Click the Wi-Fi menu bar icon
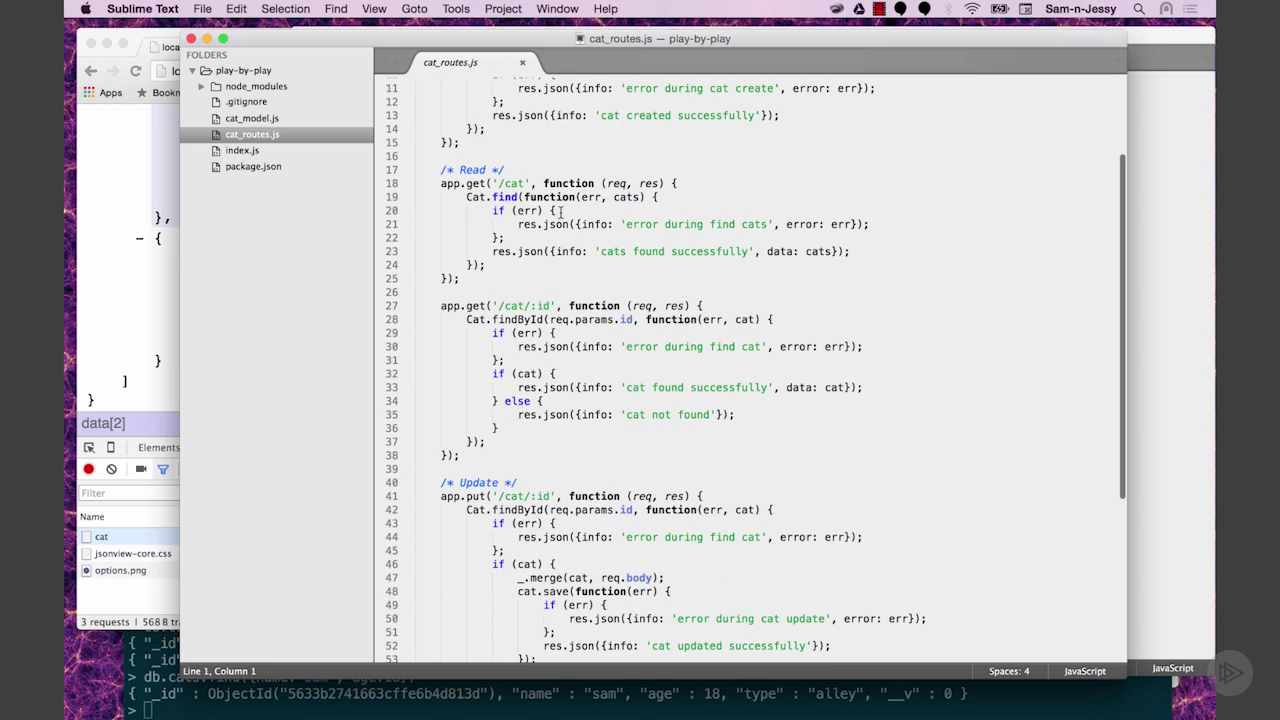Screen dimensions: 1280x720 click(x=972, y=9)
